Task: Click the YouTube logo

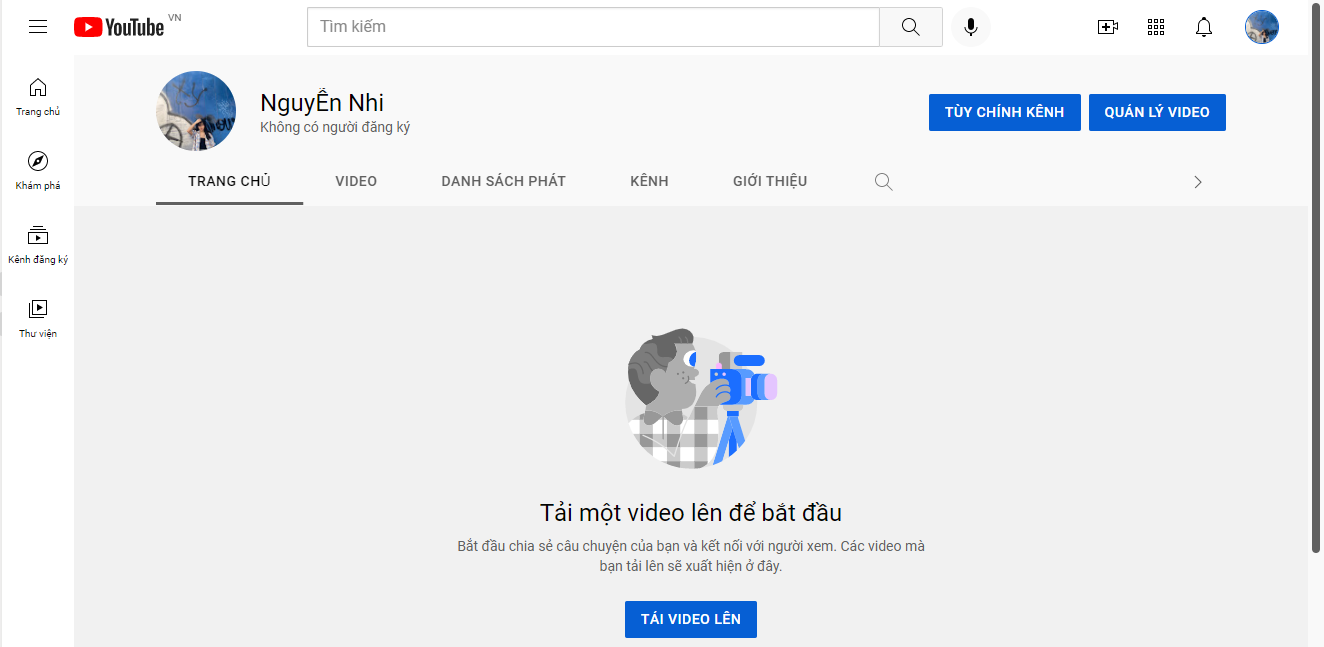Action: 119,27
